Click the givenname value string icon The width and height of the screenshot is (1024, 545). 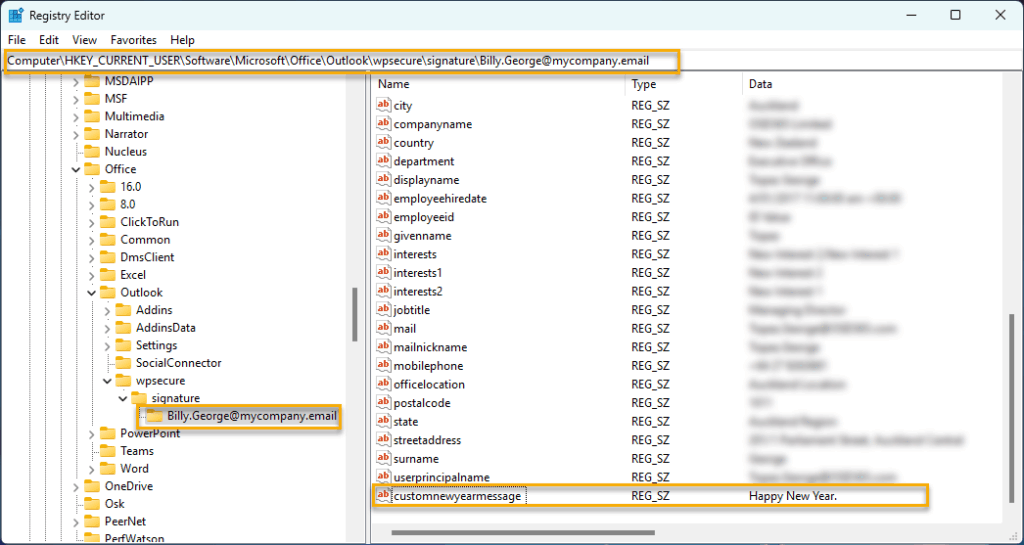point(383,236)
